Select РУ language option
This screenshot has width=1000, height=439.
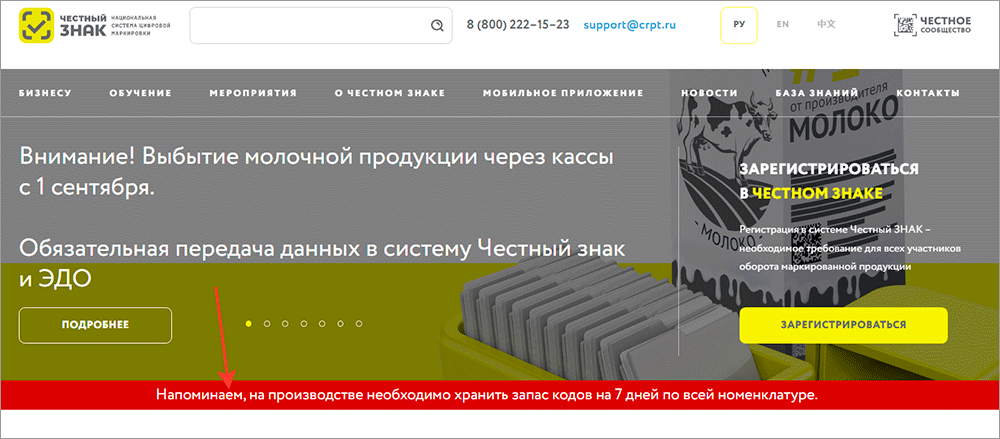(739, 25)
